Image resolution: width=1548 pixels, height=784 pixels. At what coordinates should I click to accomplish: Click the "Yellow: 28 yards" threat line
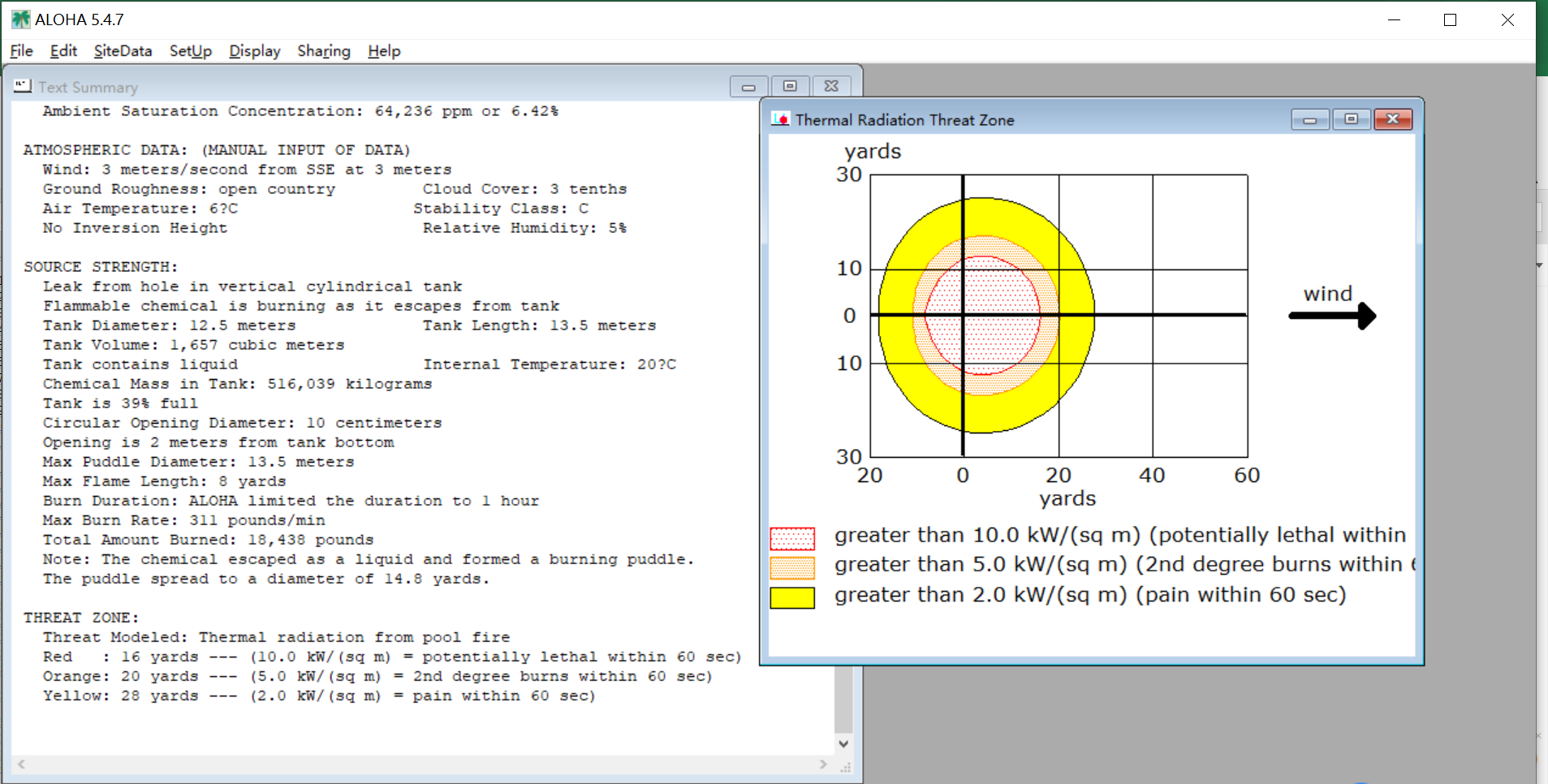319,696
